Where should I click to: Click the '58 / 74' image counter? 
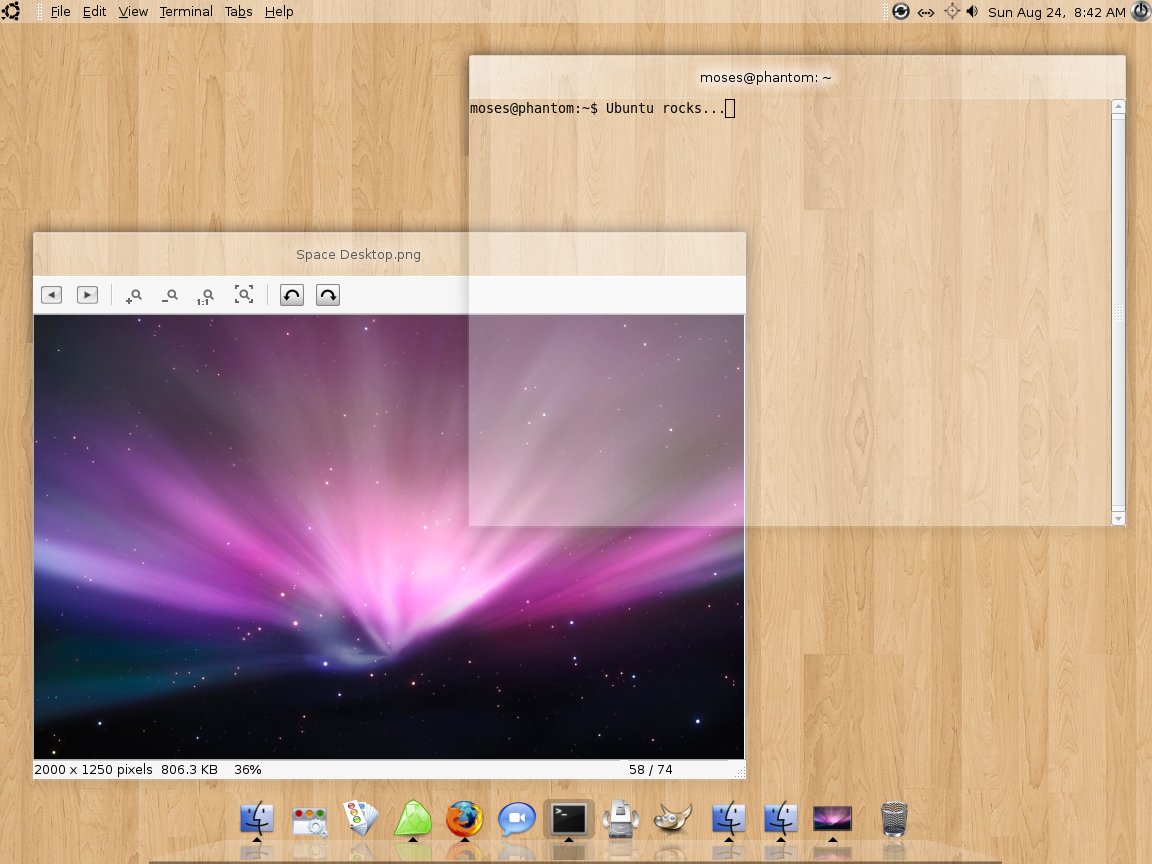(x=650, y=769)
